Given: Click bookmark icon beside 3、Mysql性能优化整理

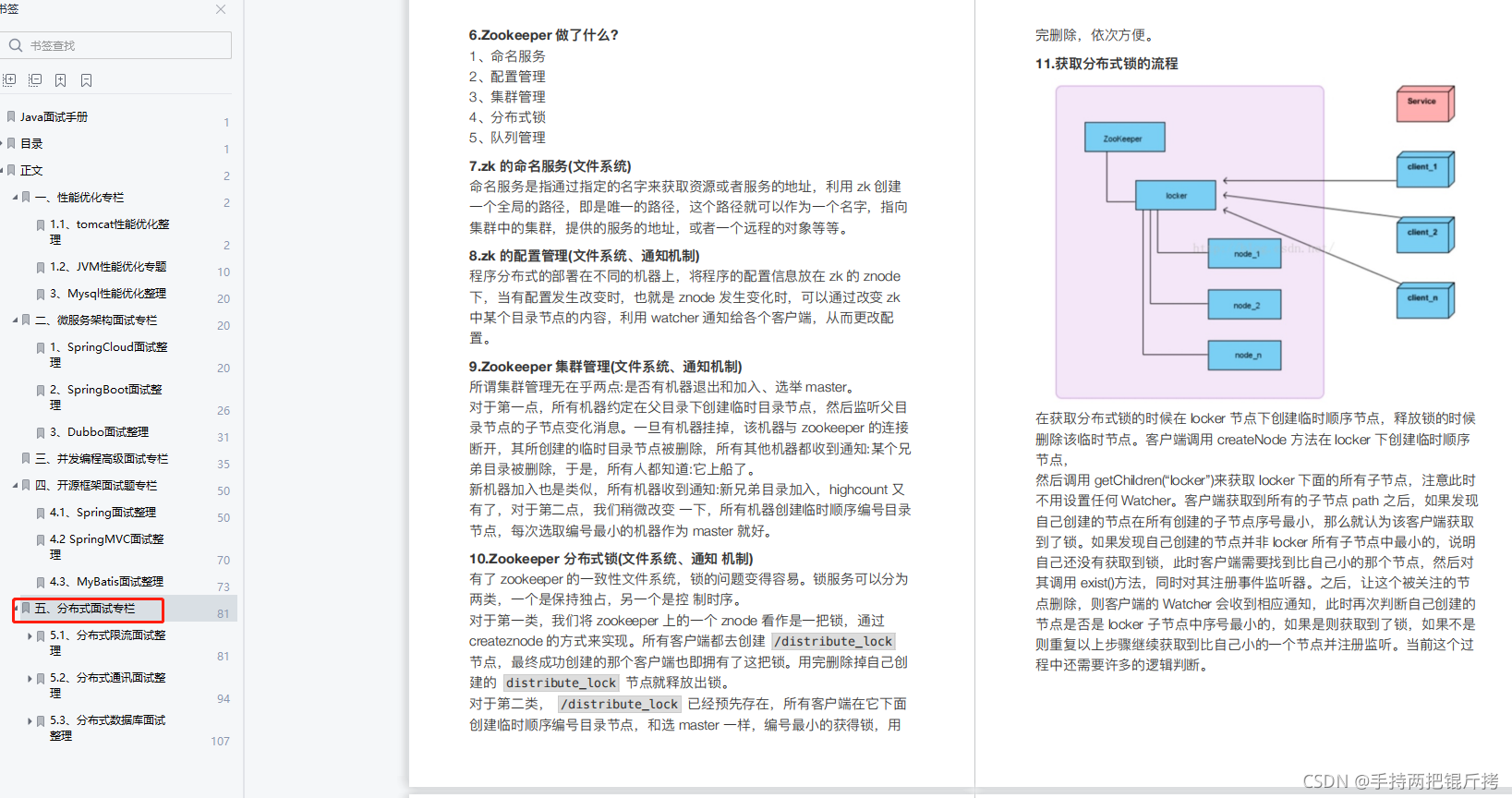Looking at the screenshot, I should click(x=41, y=294).
